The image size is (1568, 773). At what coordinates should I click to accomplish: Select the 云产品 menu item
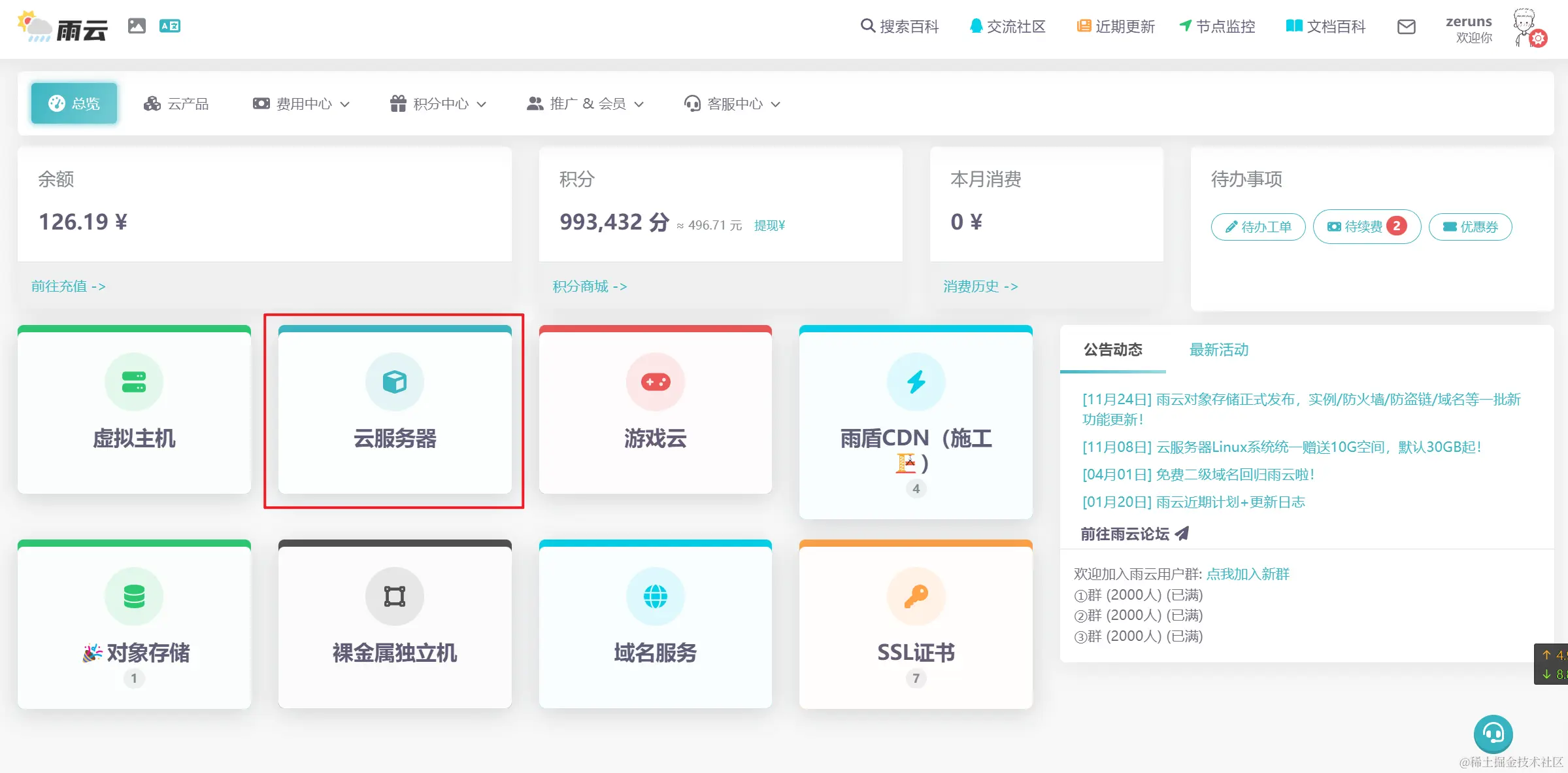click(x=176, y=104)
